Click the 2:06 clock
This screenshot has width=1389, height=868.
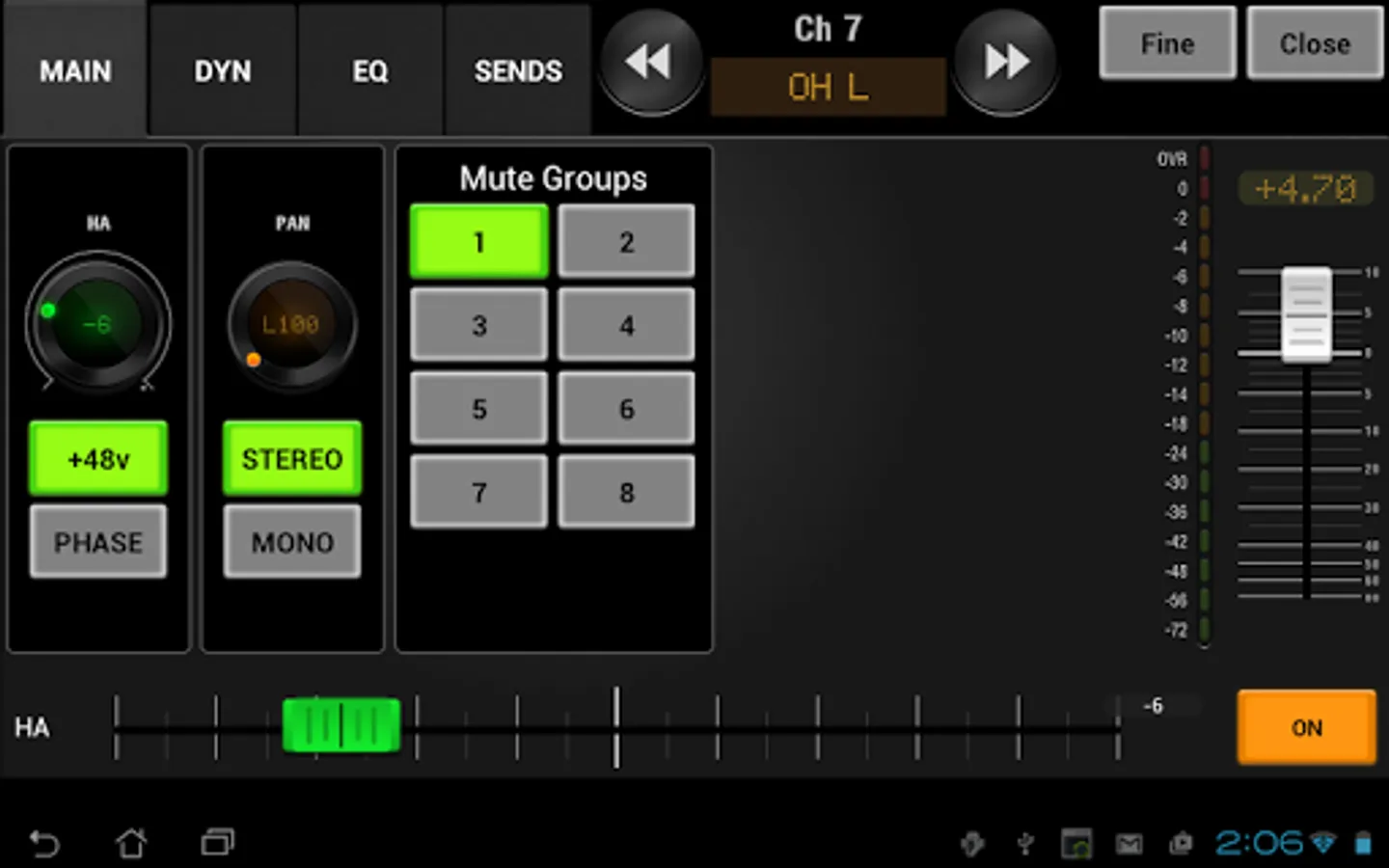coord(1259,843)
